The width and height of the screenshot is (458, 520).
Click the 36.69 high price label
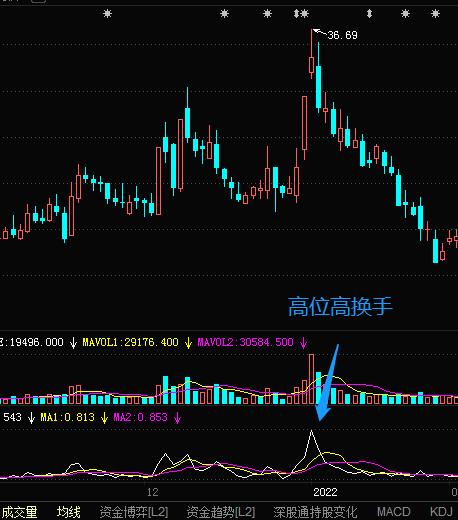tap(342, 35)
